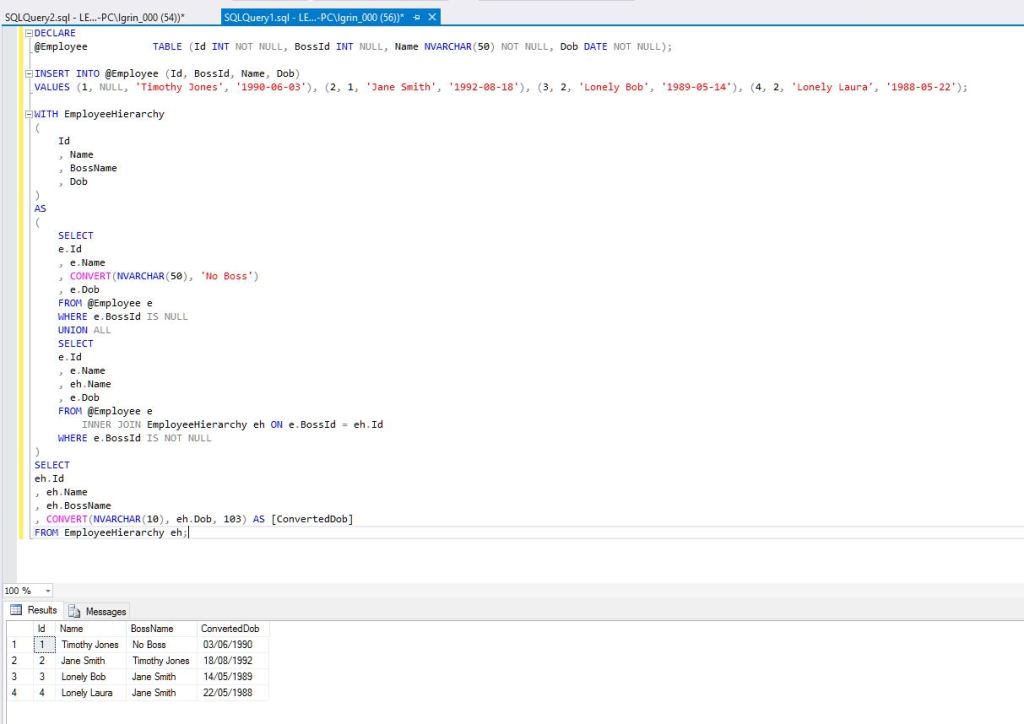Close the SQLQuery1.sql tab
The image size is (1024, 724).
point(431,17)
